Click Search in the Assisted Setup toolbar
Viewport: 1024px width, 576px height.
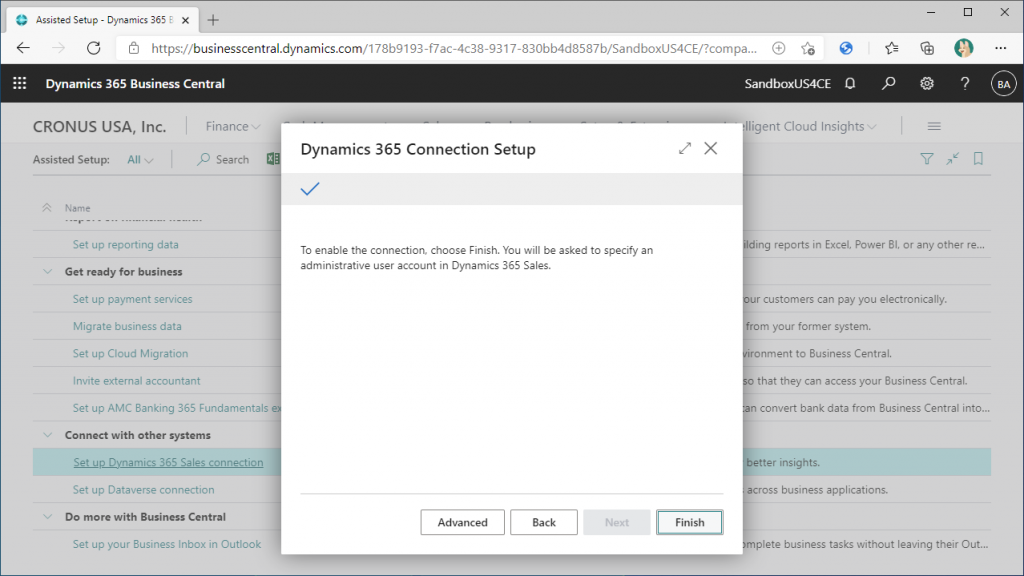coord(223,159)
